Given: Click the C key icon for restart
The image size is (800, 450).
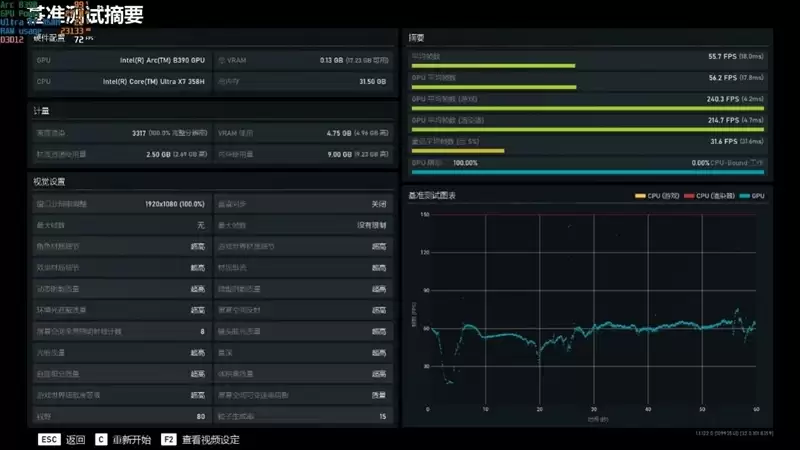Looking at the screenshot, I should click(101, 439).
